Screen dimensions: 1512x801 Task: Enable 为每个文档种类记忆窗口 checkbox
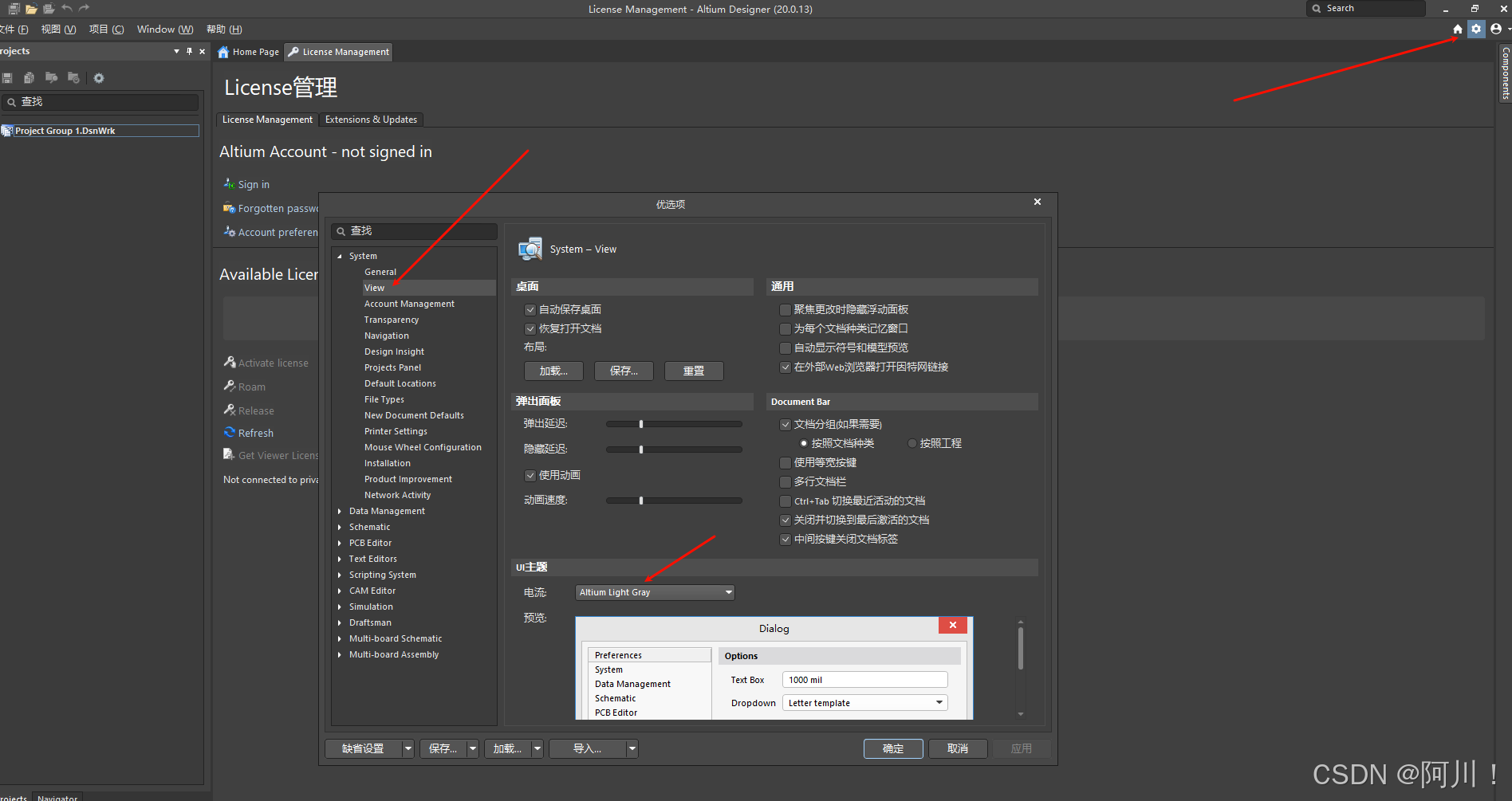[786, 329]
